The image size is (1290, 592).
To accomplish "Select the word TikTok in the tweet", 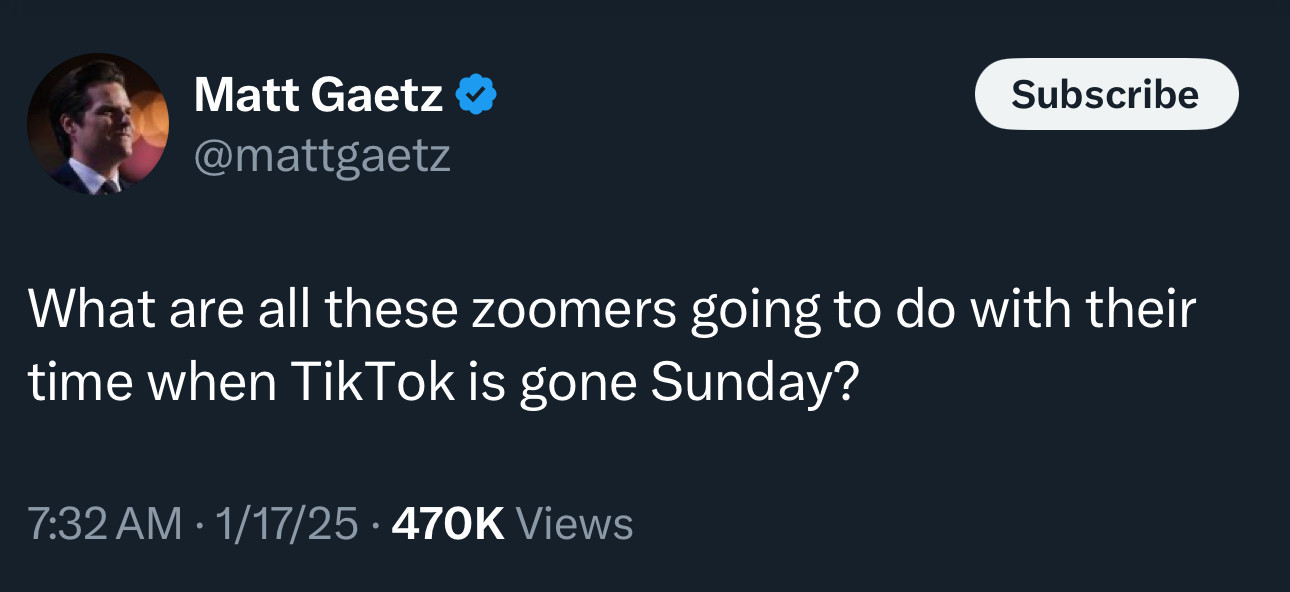I will [x=372, y=382].
